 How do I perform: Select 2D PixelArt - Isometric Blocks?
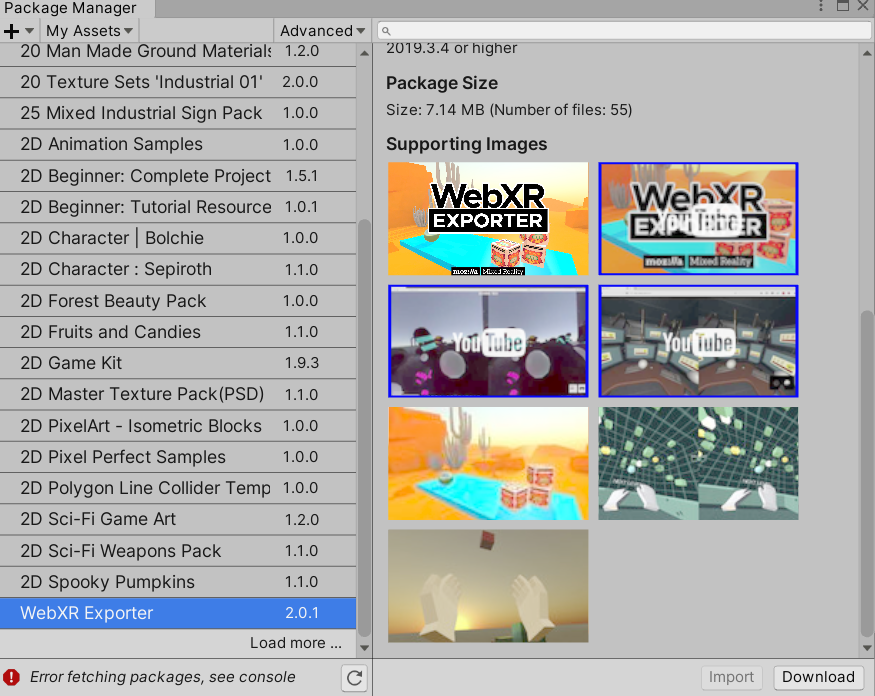178,426
